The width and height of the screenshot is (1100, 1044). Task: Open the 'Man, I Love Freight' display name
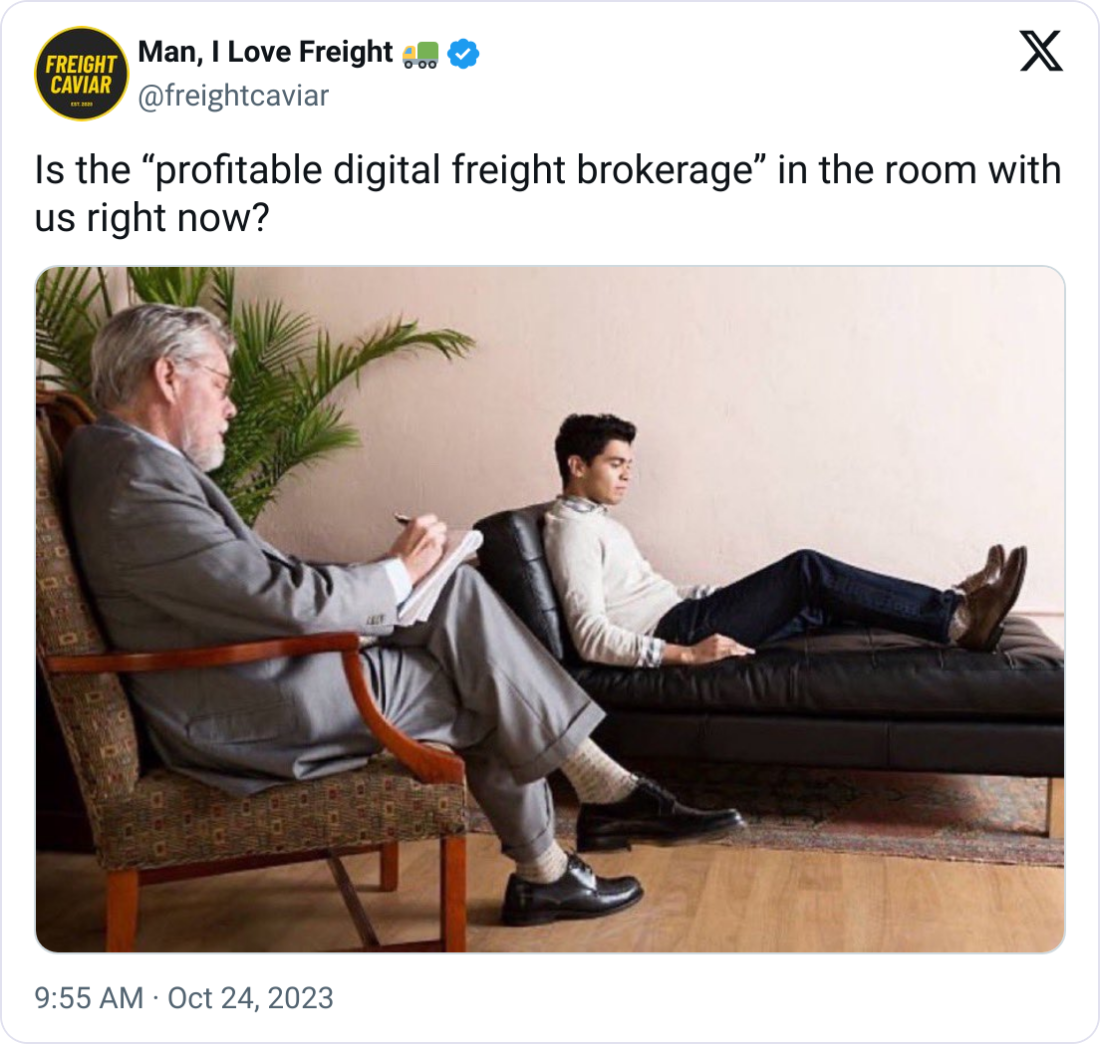[x=265, y=52]
